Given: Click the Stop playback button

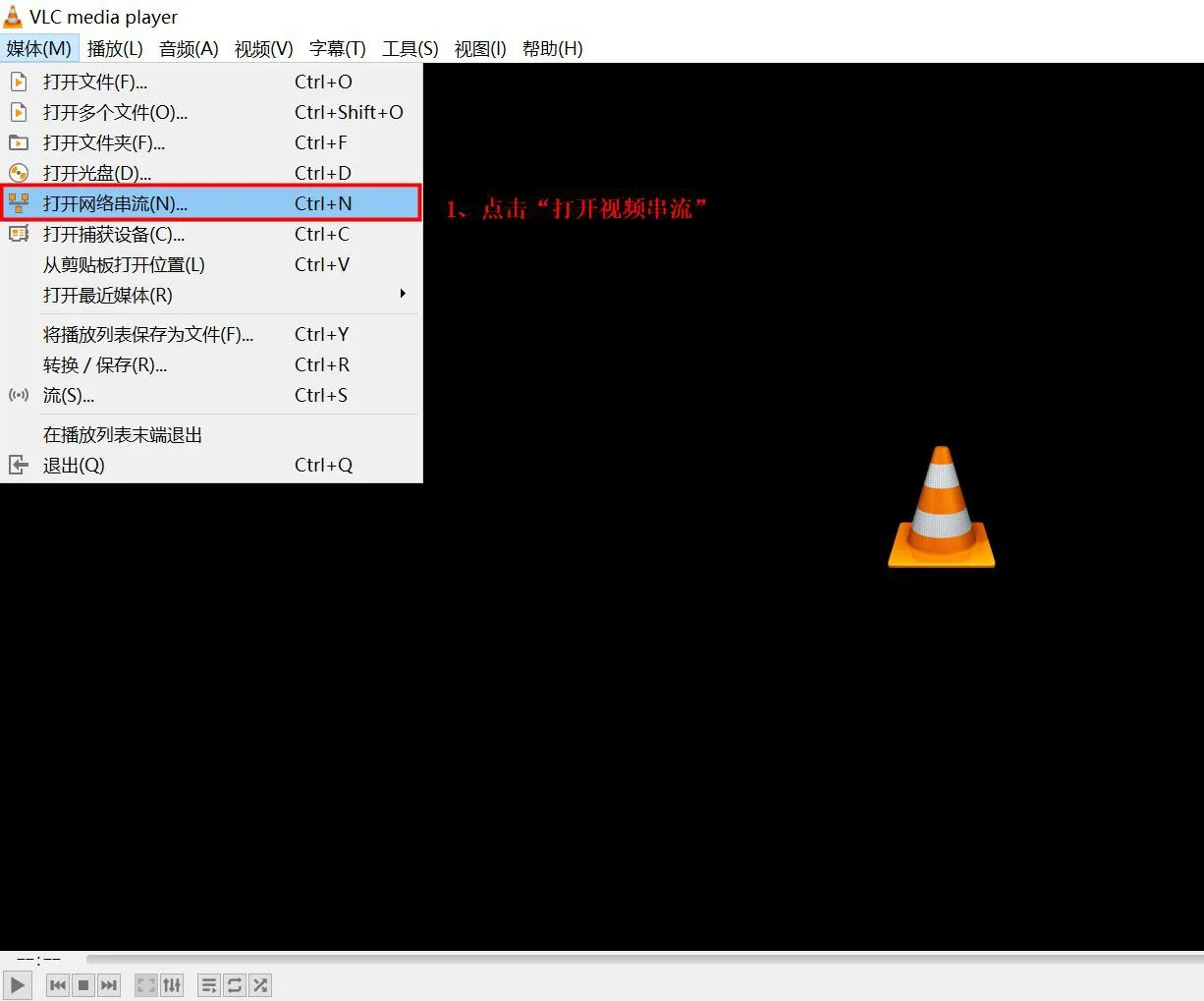Looking at the screenshot, I should tap(83, 984).
